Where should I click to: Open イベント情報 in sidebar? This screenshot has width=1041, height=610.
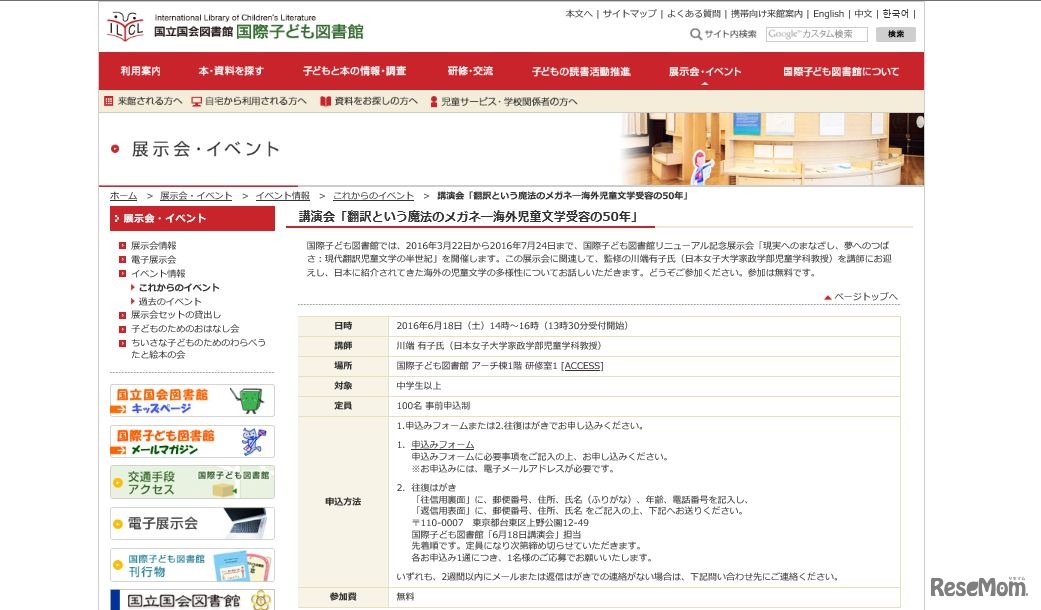click(158, 273)
